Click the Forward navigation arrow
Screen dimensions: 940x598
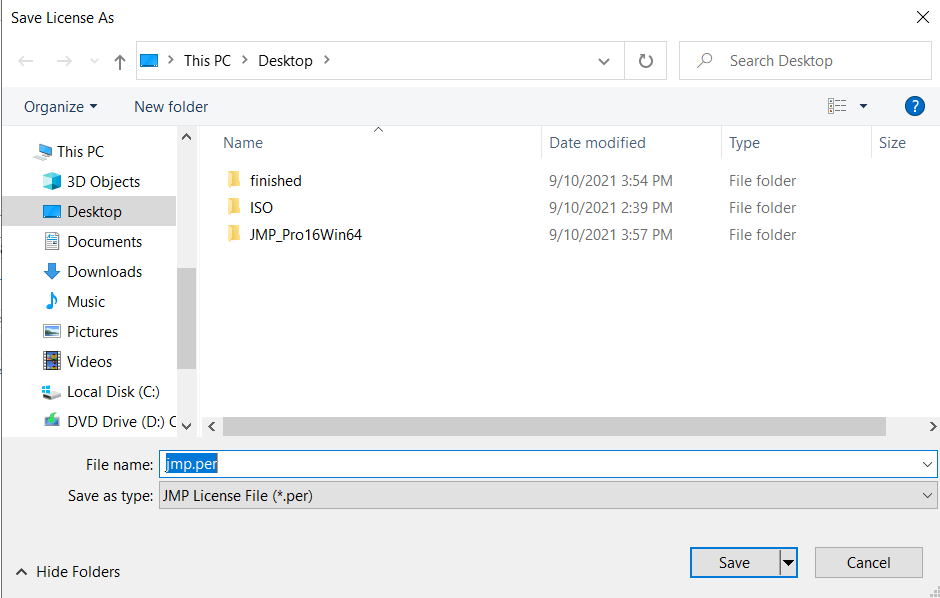pos(64,61)
